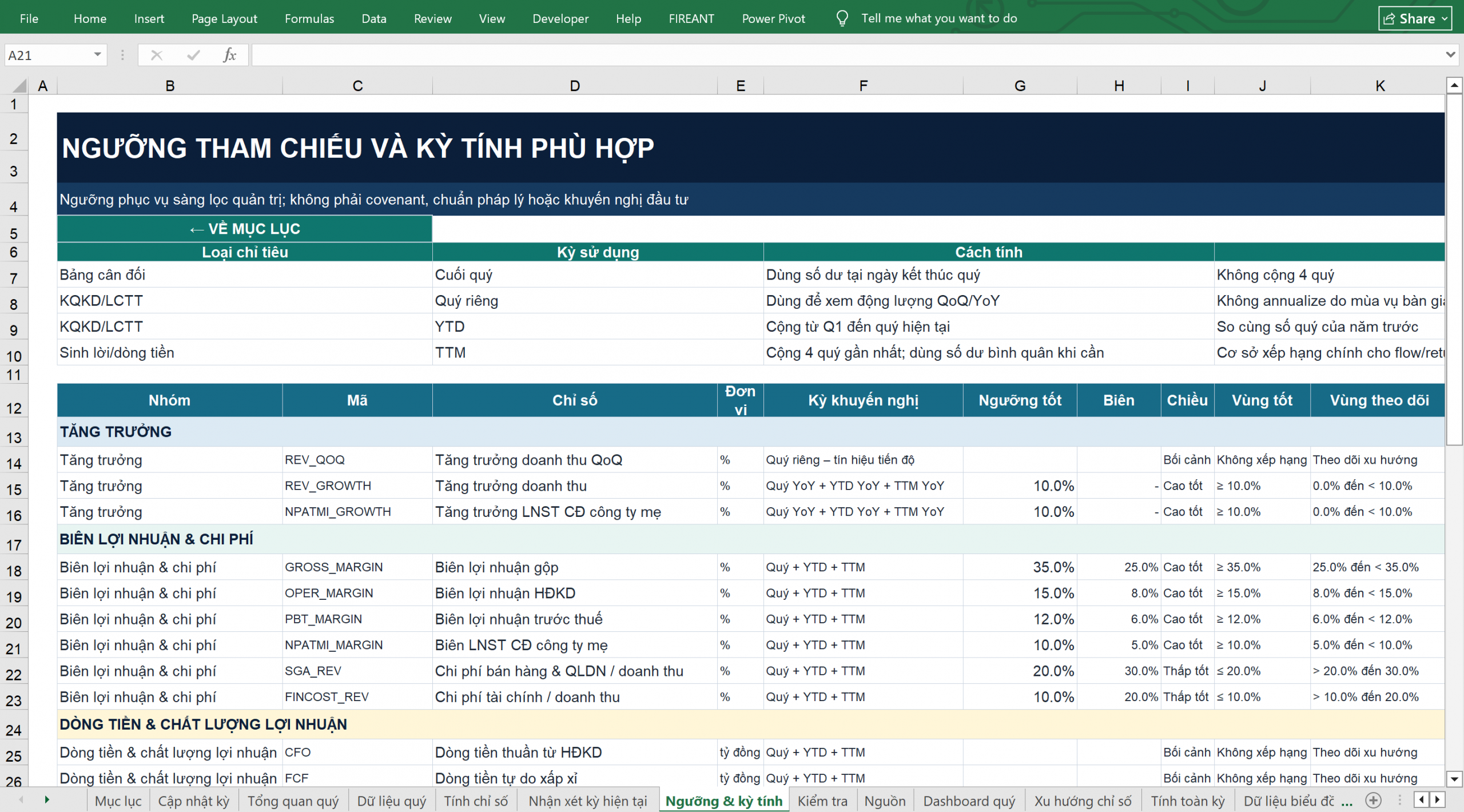Select the 'Ngưỡng tốt' column header cell
This screenshot has width=1464, height=812.
point(1020,400)
